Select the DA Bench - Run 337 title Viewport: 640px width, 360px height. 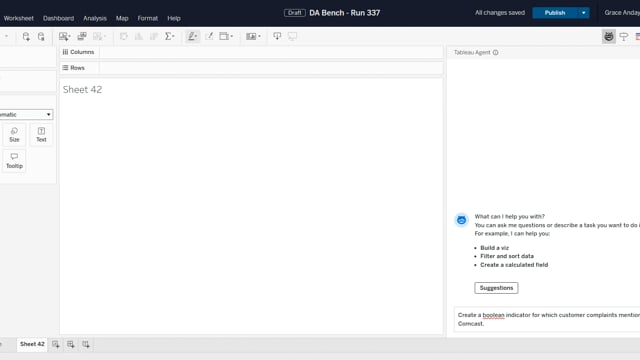344,13
